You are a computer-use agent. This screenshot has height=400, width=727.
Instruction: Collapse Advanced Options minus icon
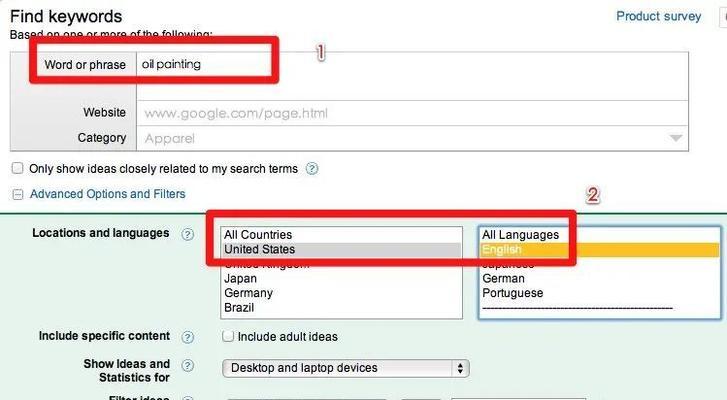[x=18, y=194]
